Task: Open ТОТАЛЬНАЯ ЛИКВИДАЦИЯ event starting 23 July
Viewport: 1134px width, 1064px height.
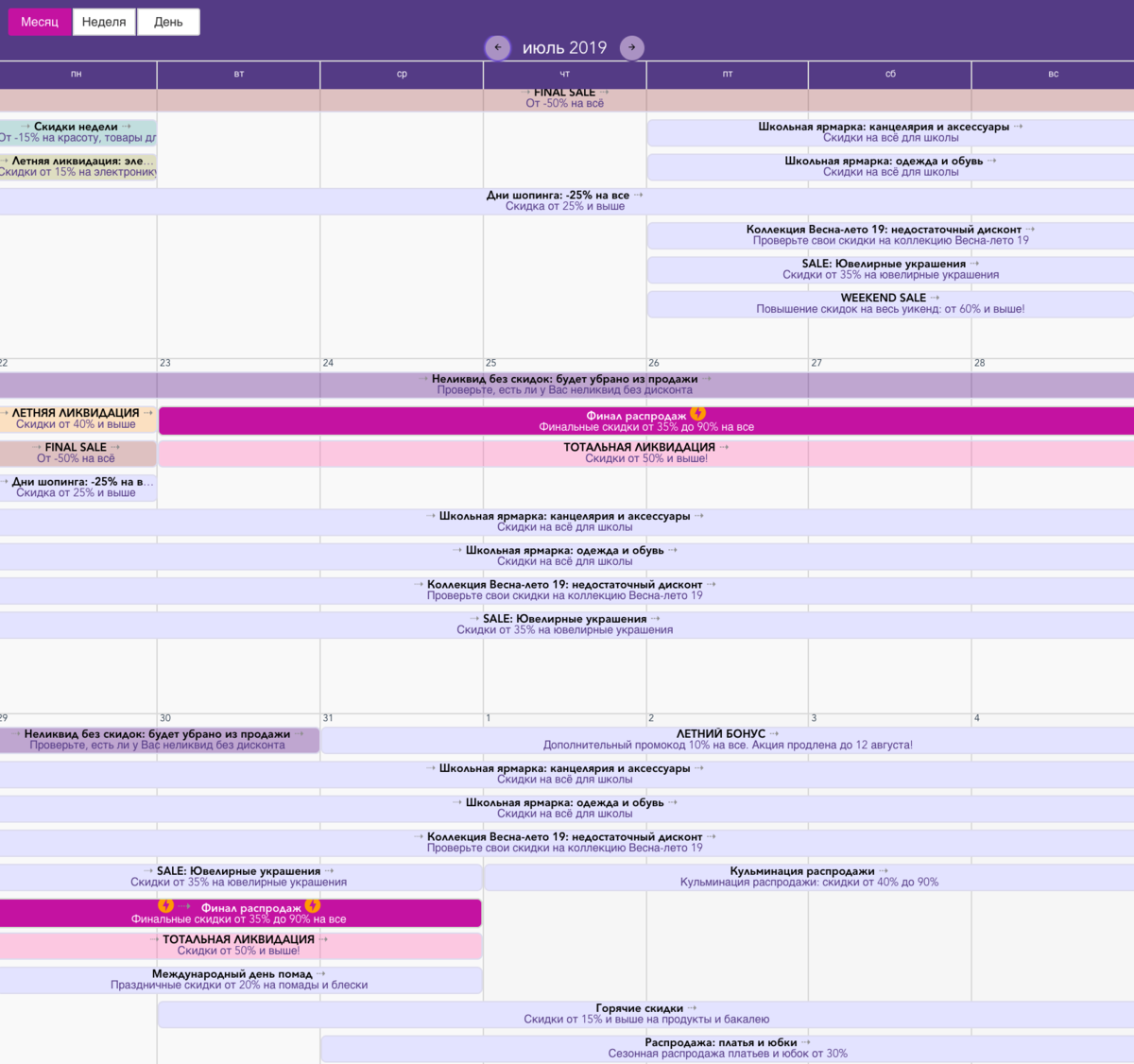Action: coord(646,453)
